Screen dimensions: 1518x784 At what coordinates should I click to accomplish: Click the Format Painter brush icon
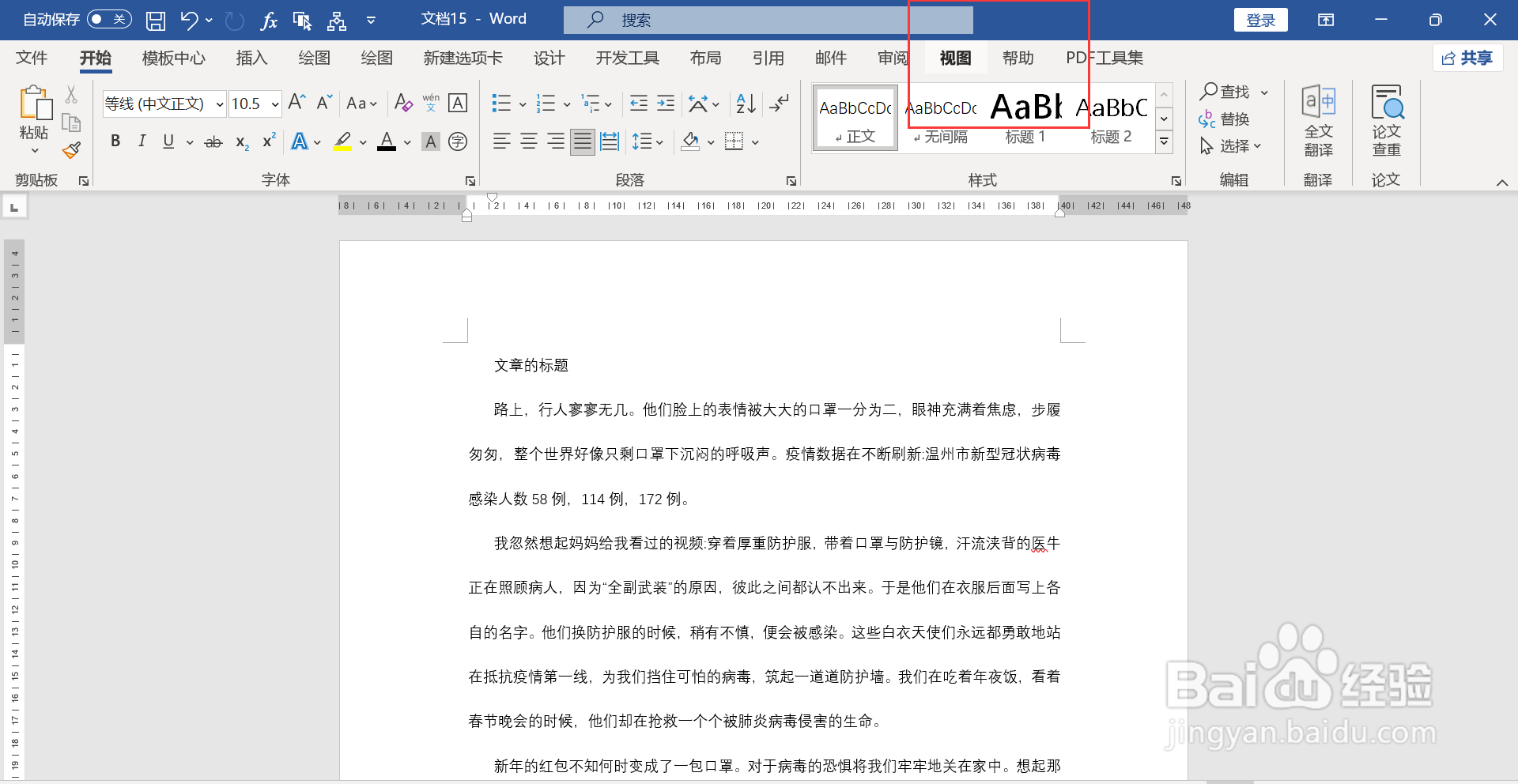point(72,149)
